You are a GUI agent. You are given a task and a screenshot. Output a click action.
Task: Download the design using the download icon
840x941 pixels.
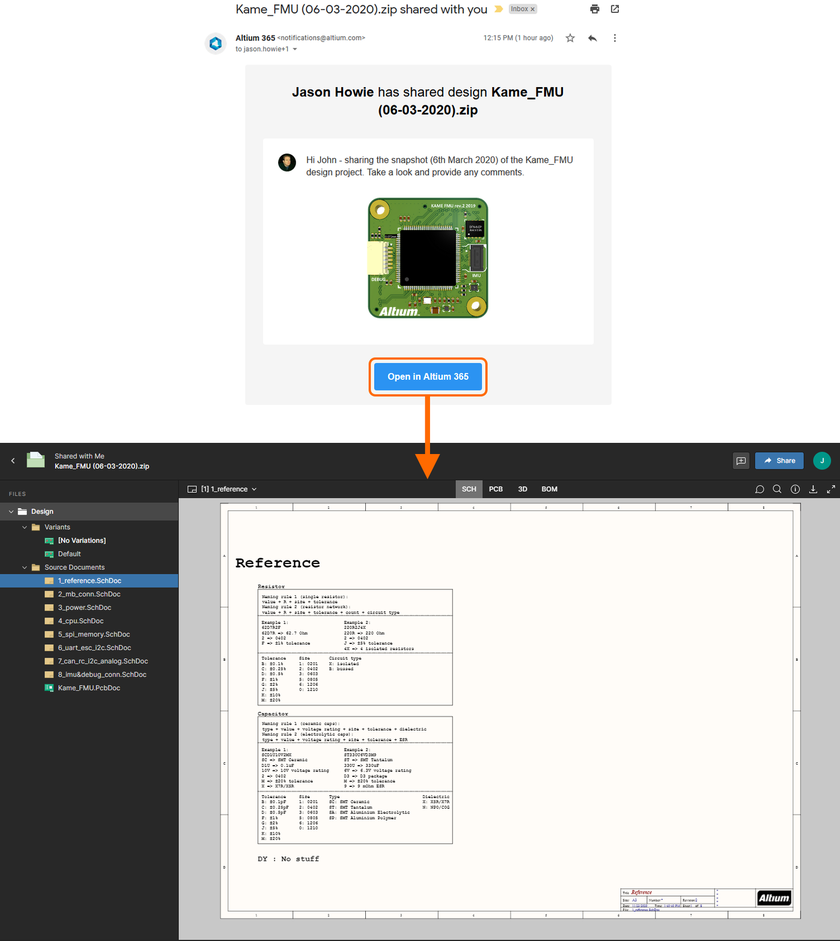point(815,489)
